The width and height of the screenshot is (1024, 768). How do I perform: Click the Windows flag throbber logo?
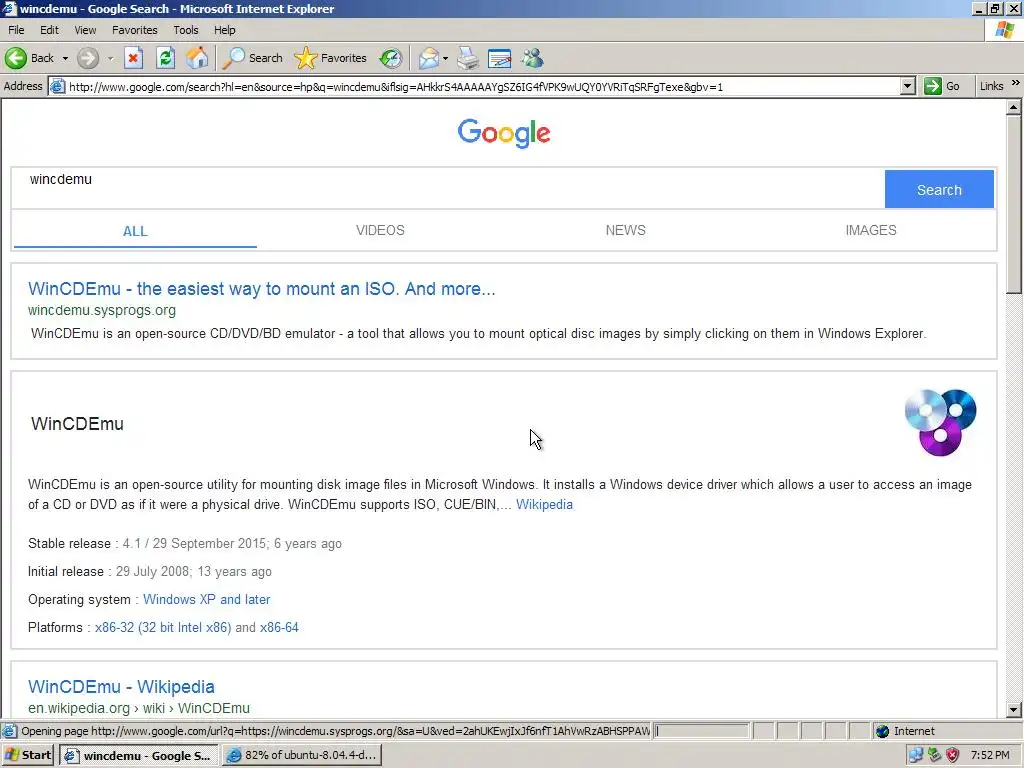[x=1005, y=30]
